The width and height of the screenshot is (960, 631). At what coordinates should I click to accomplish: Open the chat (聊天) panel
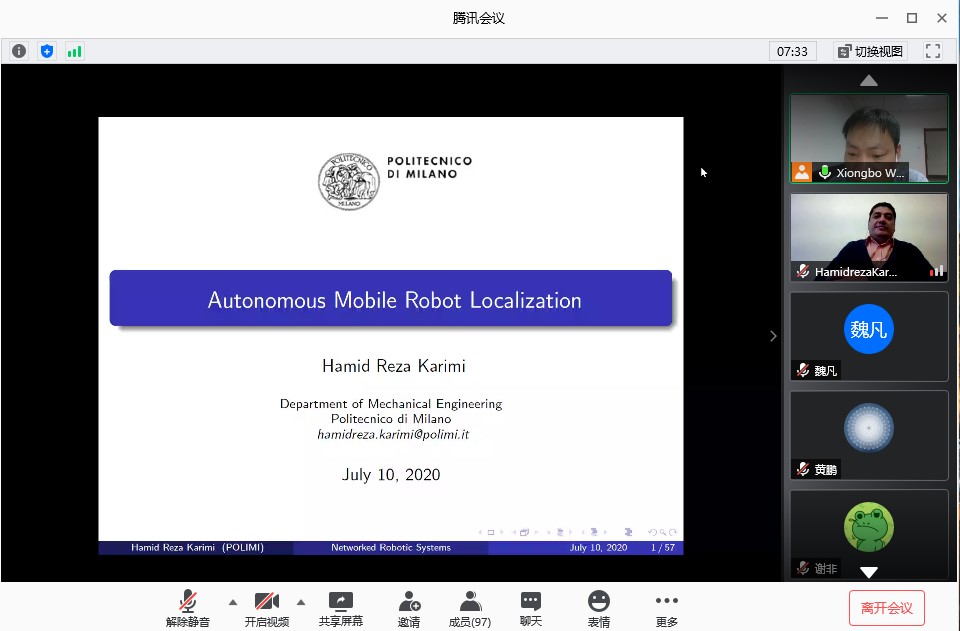pyautogui.click(x=530, y=607)
